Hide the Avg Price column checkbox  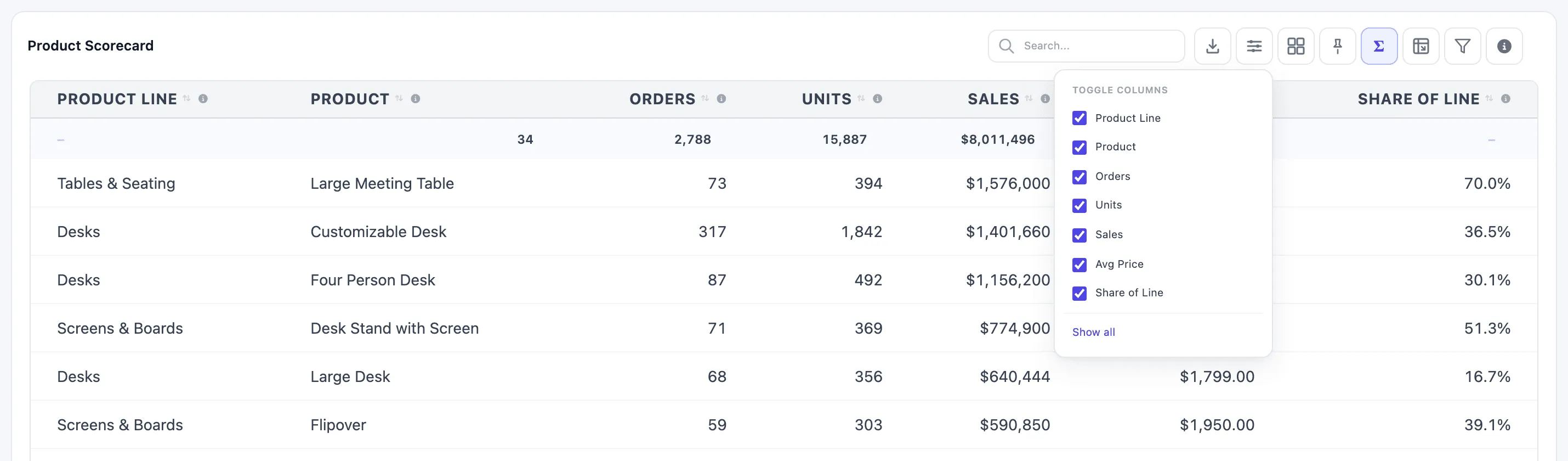pos(1079,265)
